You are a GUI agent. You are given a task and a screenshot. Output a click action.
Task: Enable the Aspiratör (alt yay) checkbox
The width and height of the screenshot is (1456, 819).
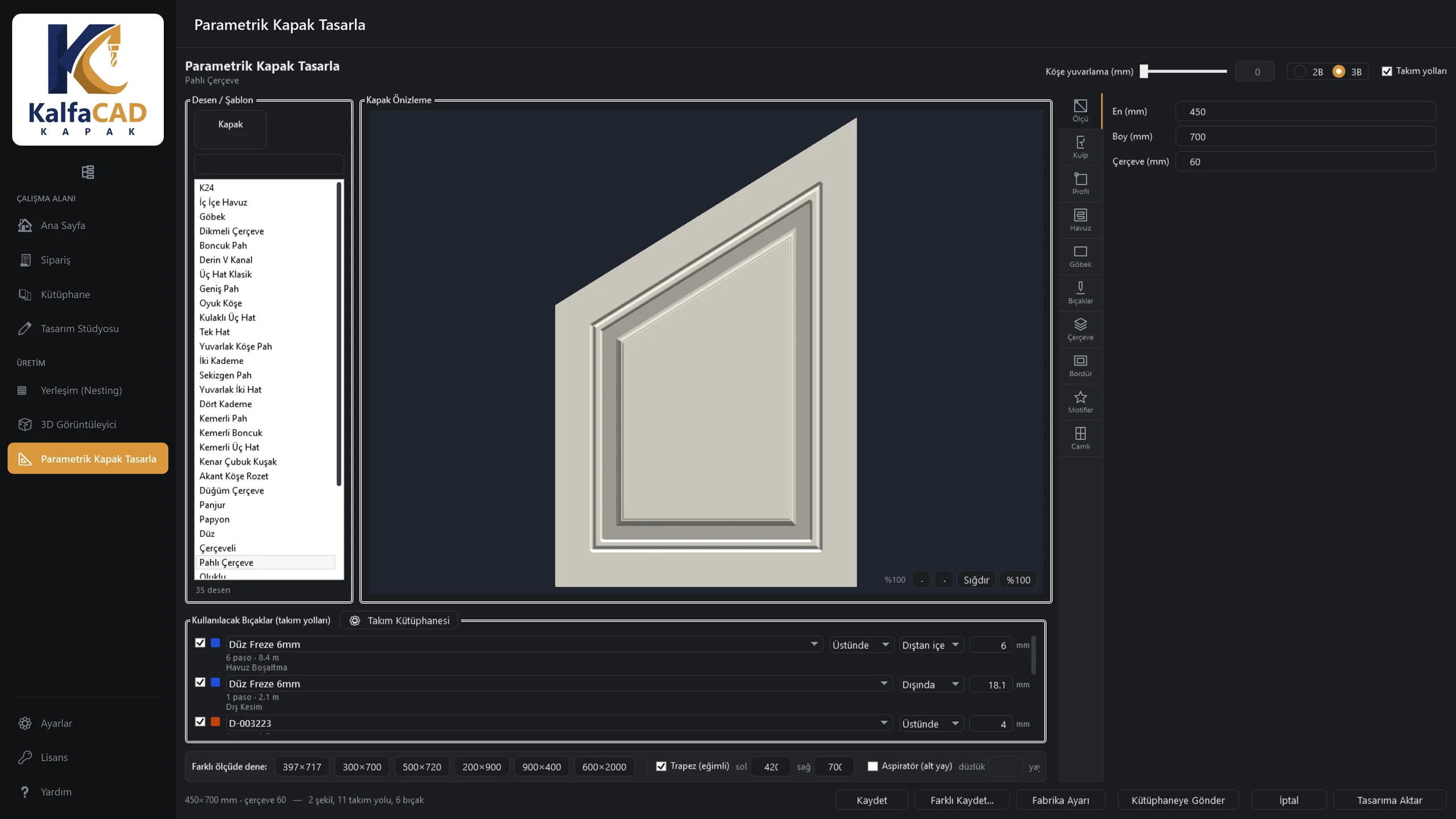pyautogui.click(x=872, y=766)
